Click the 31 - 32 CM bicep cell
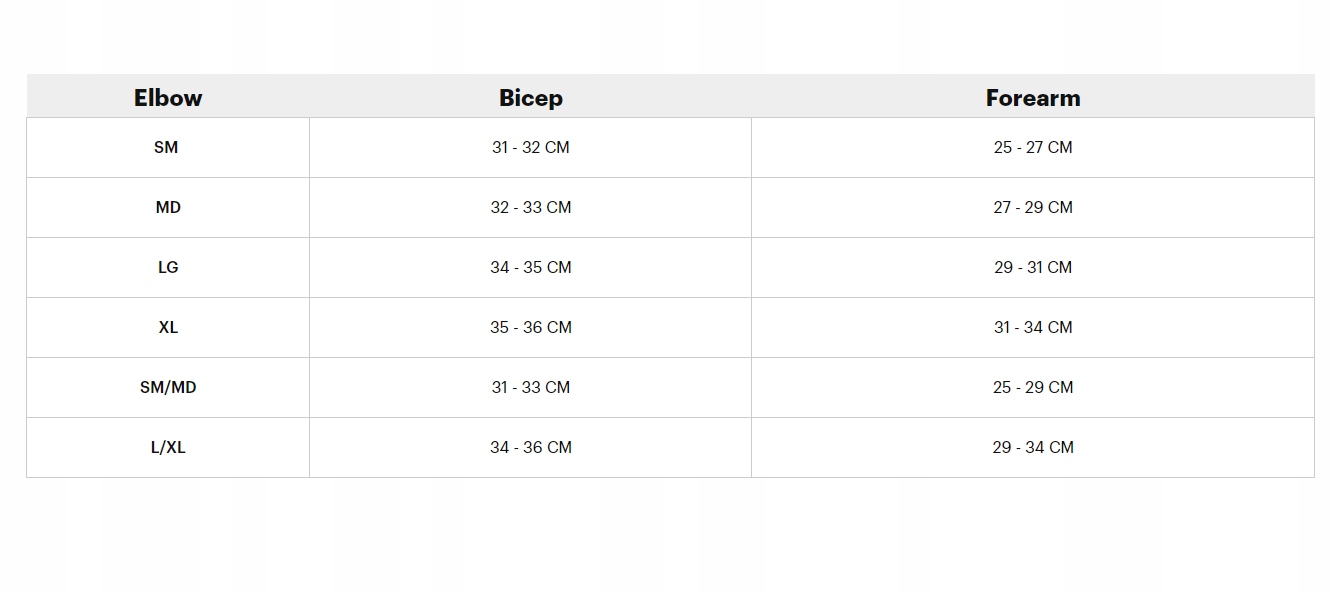This screenshot has height=594, width=1331. [531, 147]
